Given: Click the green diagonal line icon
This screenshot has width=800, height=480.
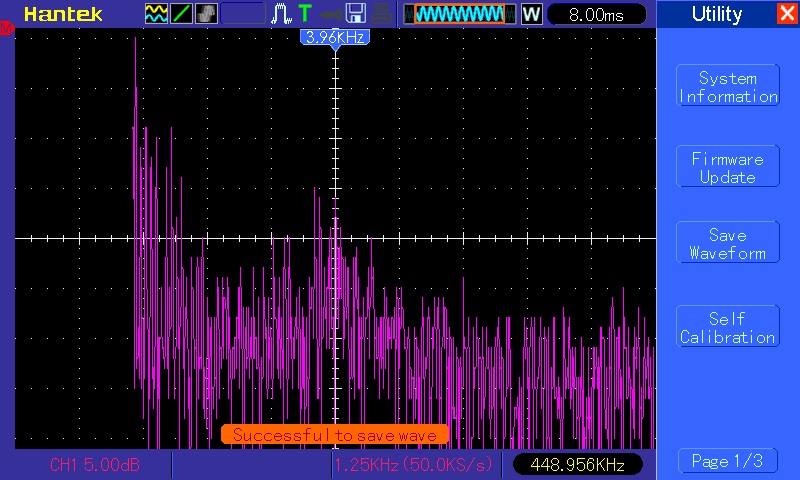Looking at the screenshot, I should 181,14.
